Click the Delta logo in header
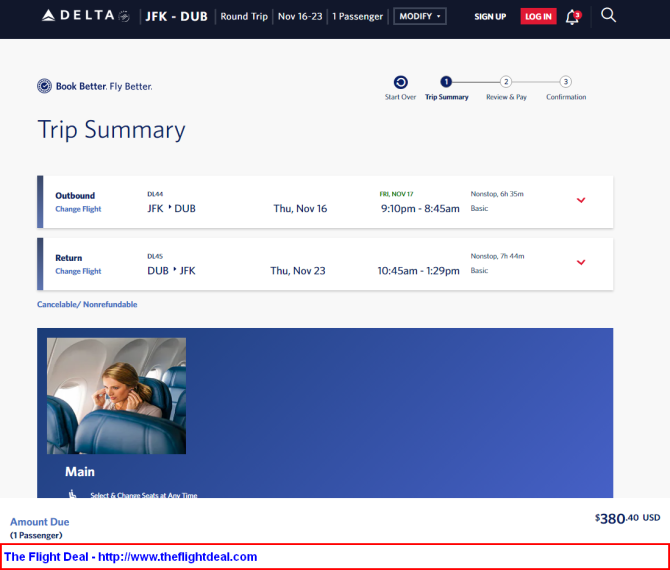This screenshot has height=570, width=670. 85,16
